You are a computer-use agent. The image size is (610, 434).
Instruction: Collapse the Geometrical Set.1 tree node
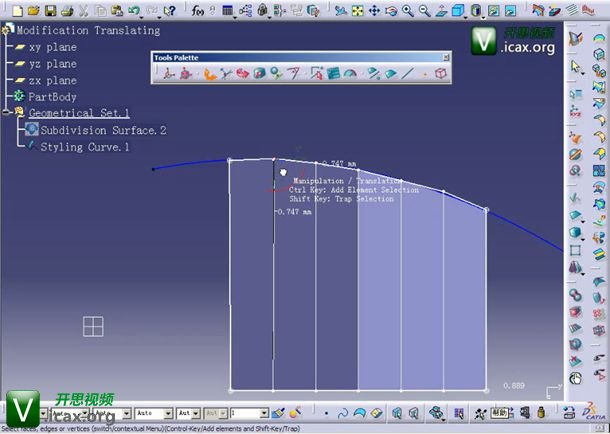click(7, 114)
